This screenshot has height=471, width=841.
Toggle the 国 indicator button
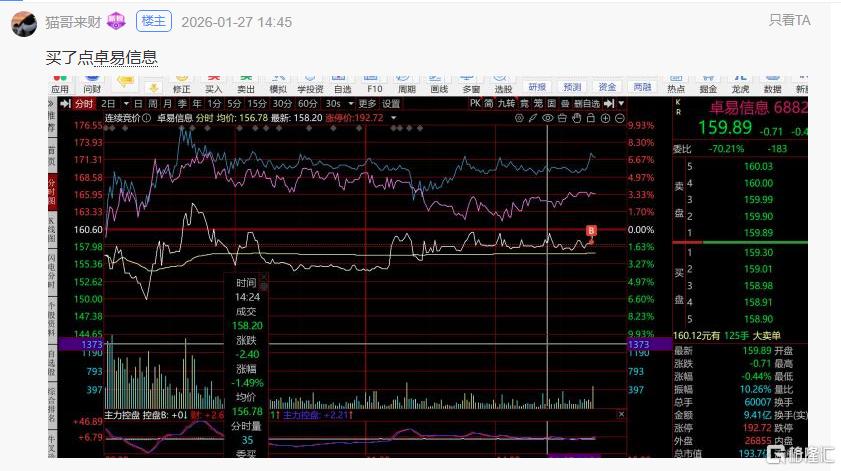tap(551, 103)
